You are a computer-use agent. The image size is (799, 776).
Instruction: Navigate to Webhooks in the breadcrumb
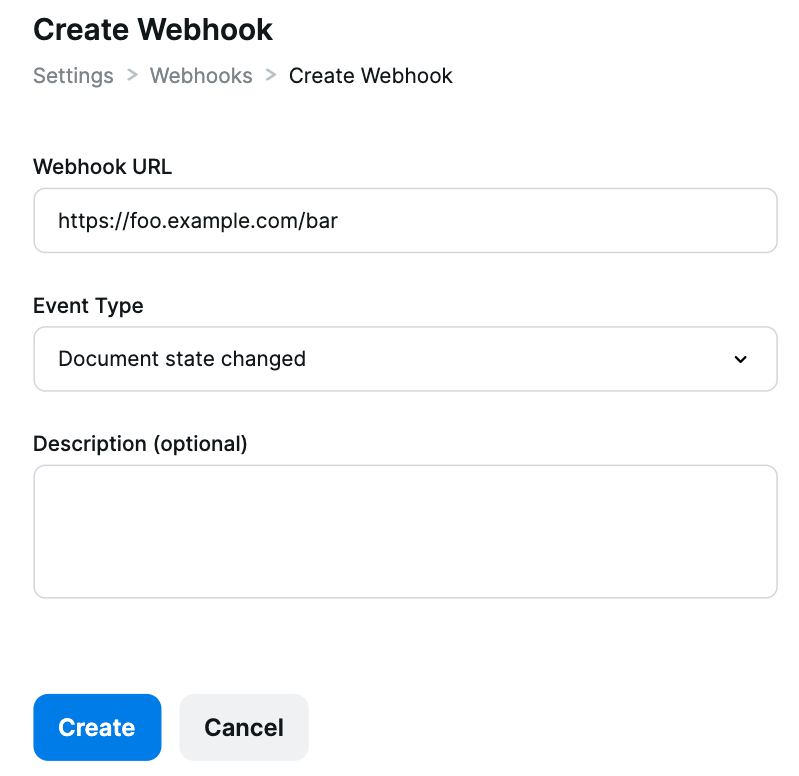point(201,76)
